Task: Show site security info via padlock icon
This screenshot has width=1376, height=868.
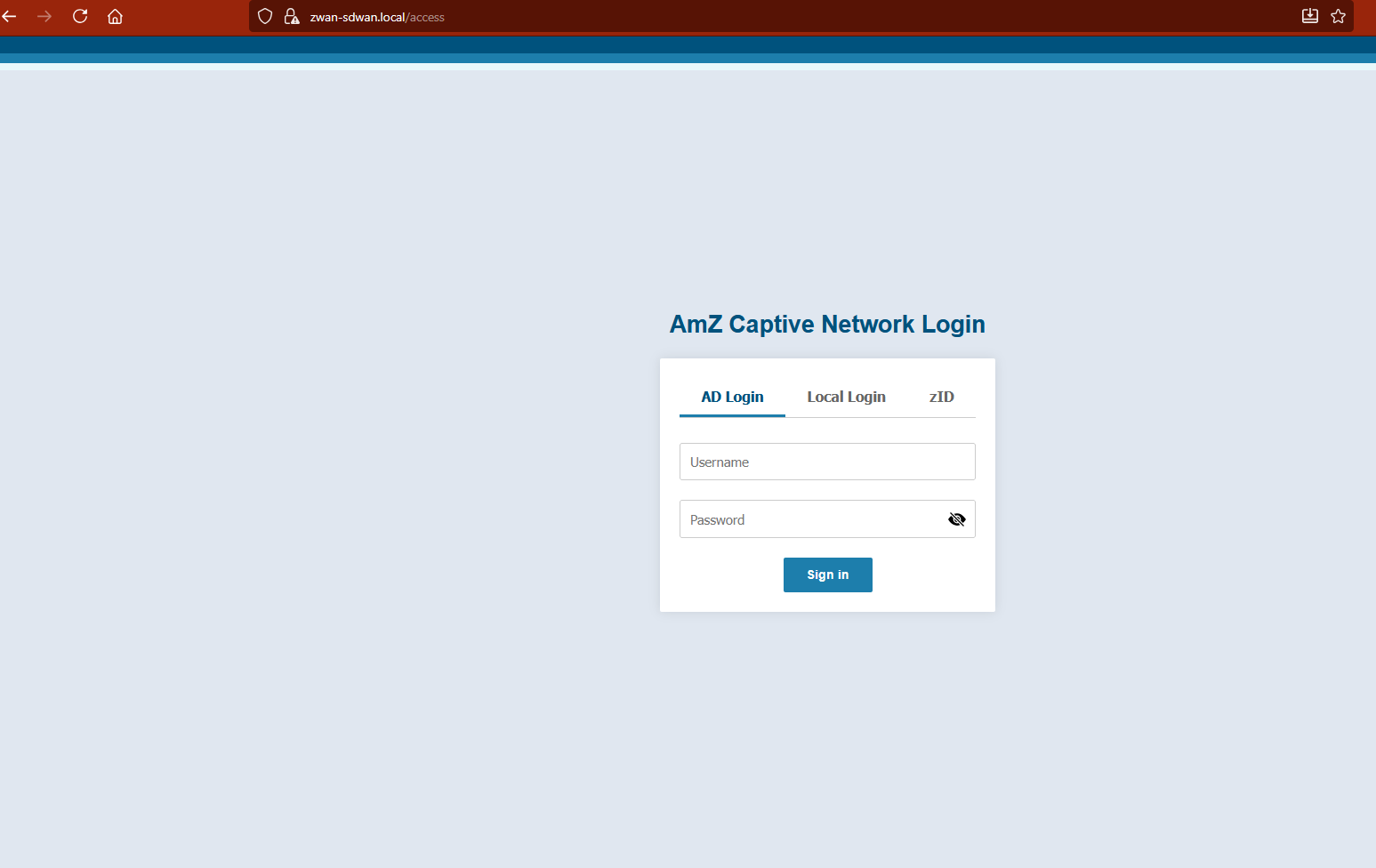Action: coord(291,17)
